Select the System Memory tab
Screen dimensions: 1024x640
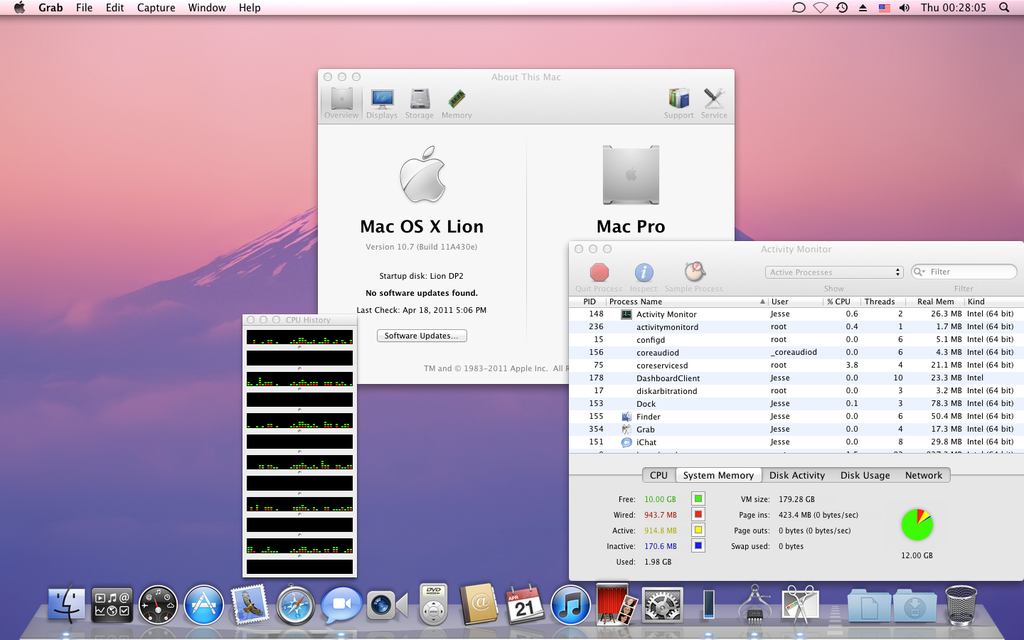[x=718, y=475]
